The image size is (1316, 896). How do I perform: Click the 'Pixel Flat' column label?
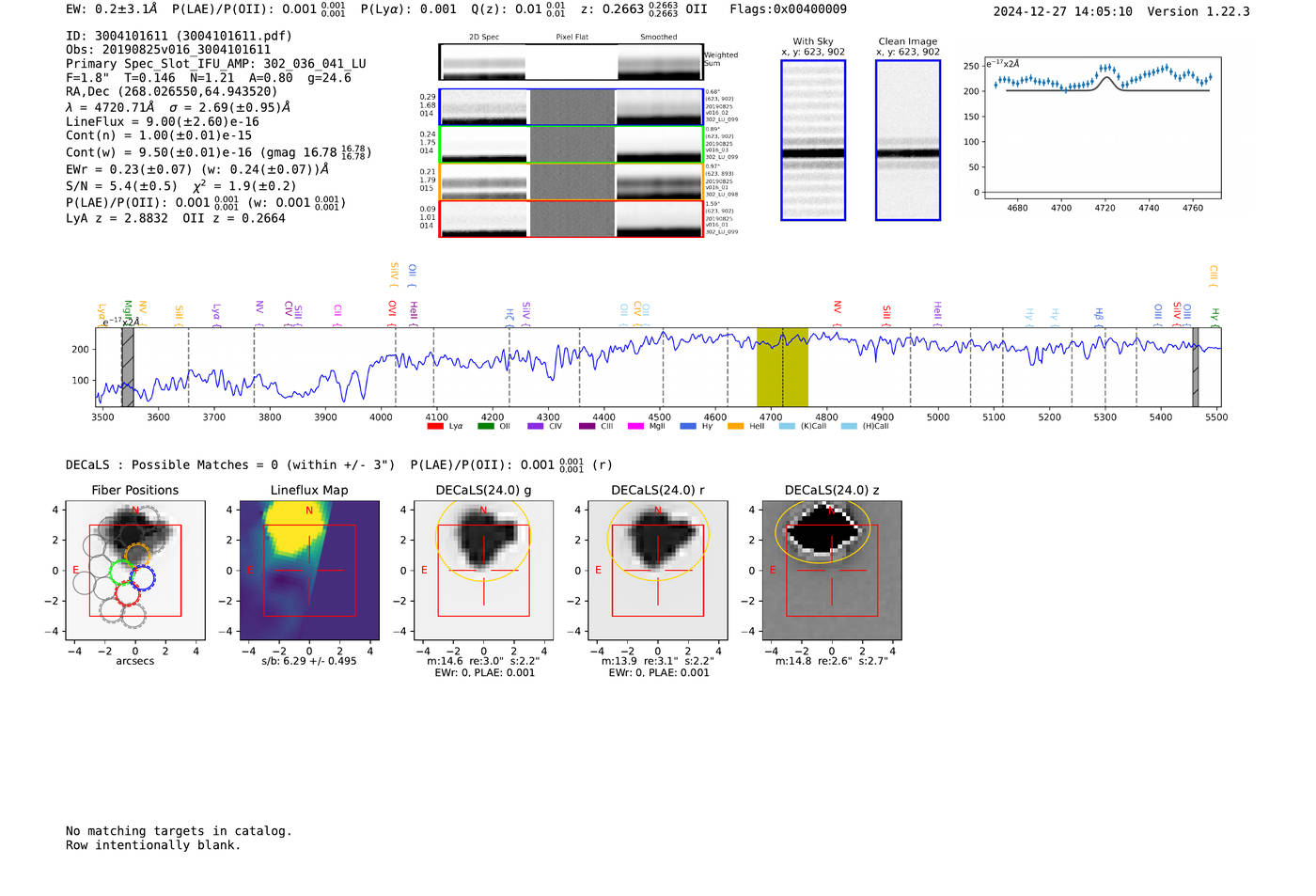coord(572,38)
